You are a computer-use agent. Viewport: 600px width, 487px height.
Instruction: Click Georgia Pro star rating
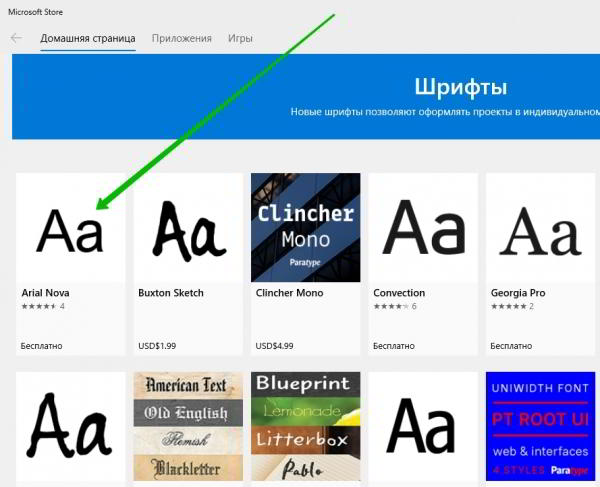(512, 306)
